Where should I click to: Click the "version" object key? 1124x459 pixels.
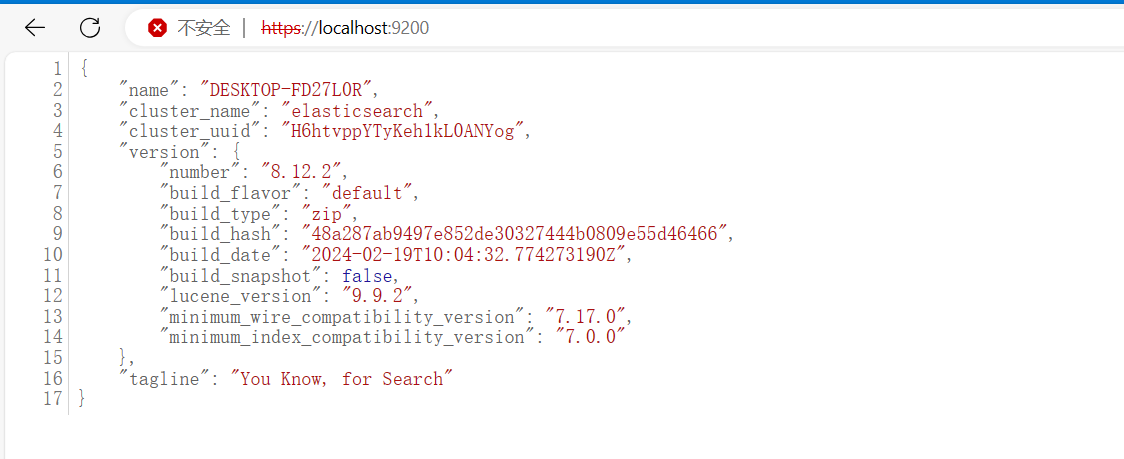pos(160,152)
